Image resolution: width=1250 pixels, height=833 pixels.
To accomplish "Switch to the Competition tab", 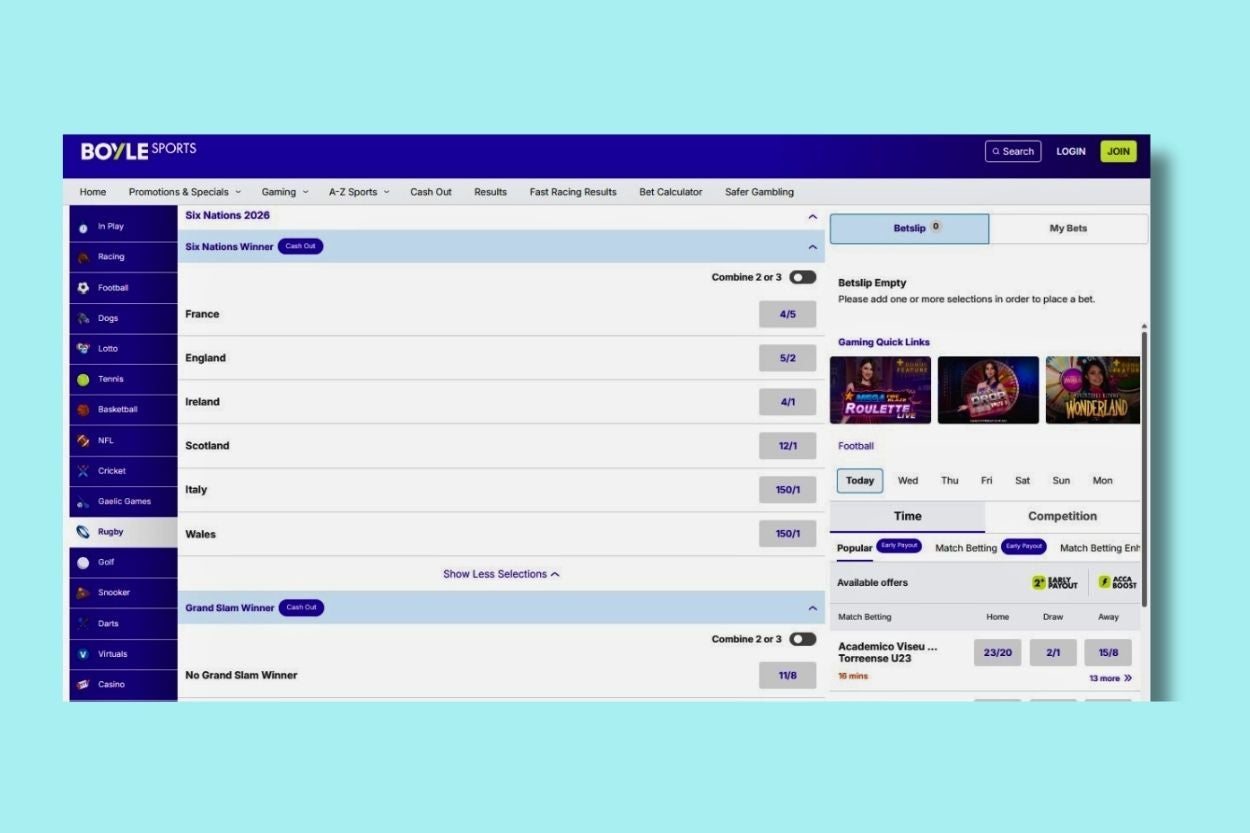I will (x=1062, y=517).
